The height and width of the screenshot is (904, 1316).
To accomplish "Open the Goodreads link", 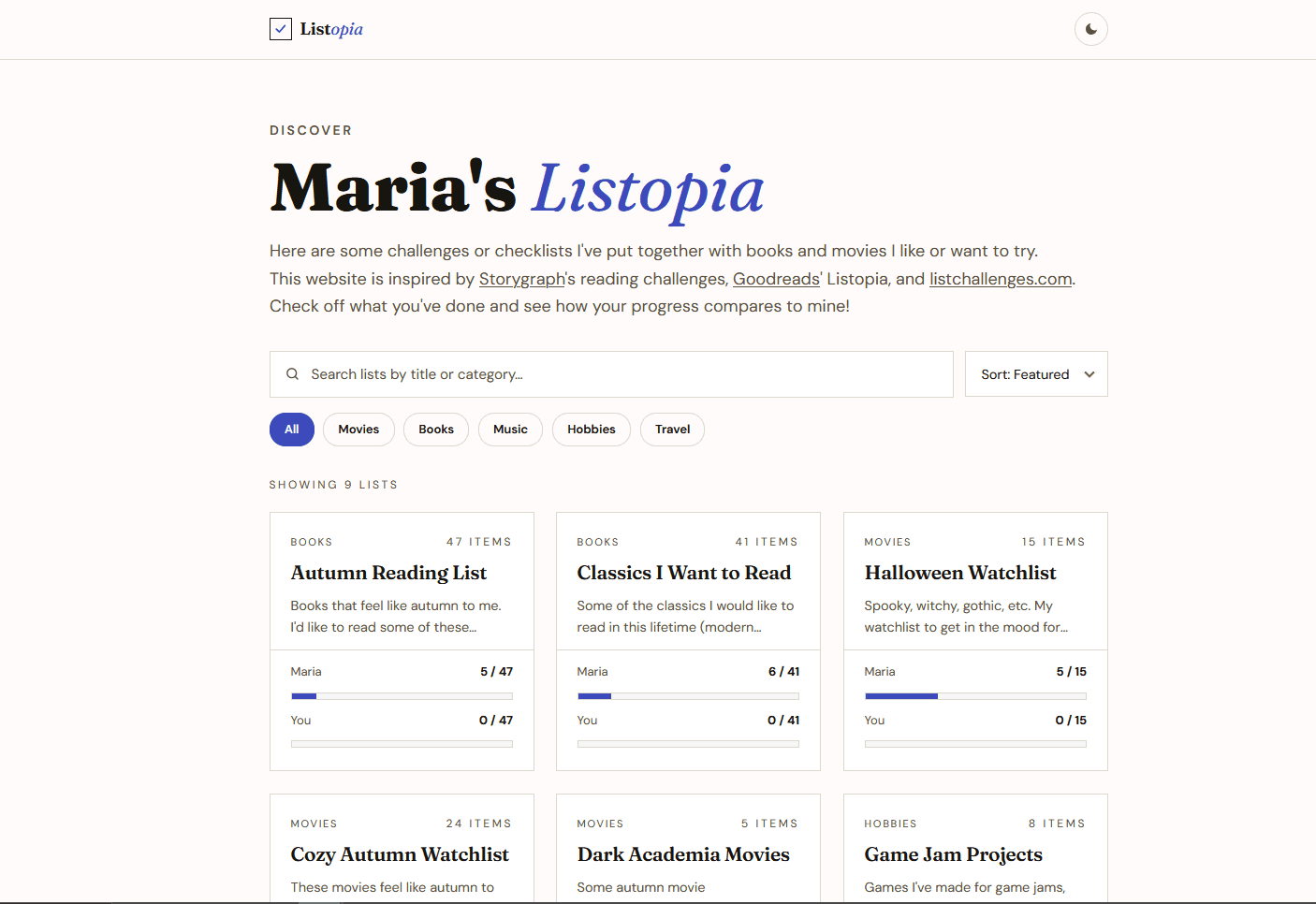I will pos(776,279).
